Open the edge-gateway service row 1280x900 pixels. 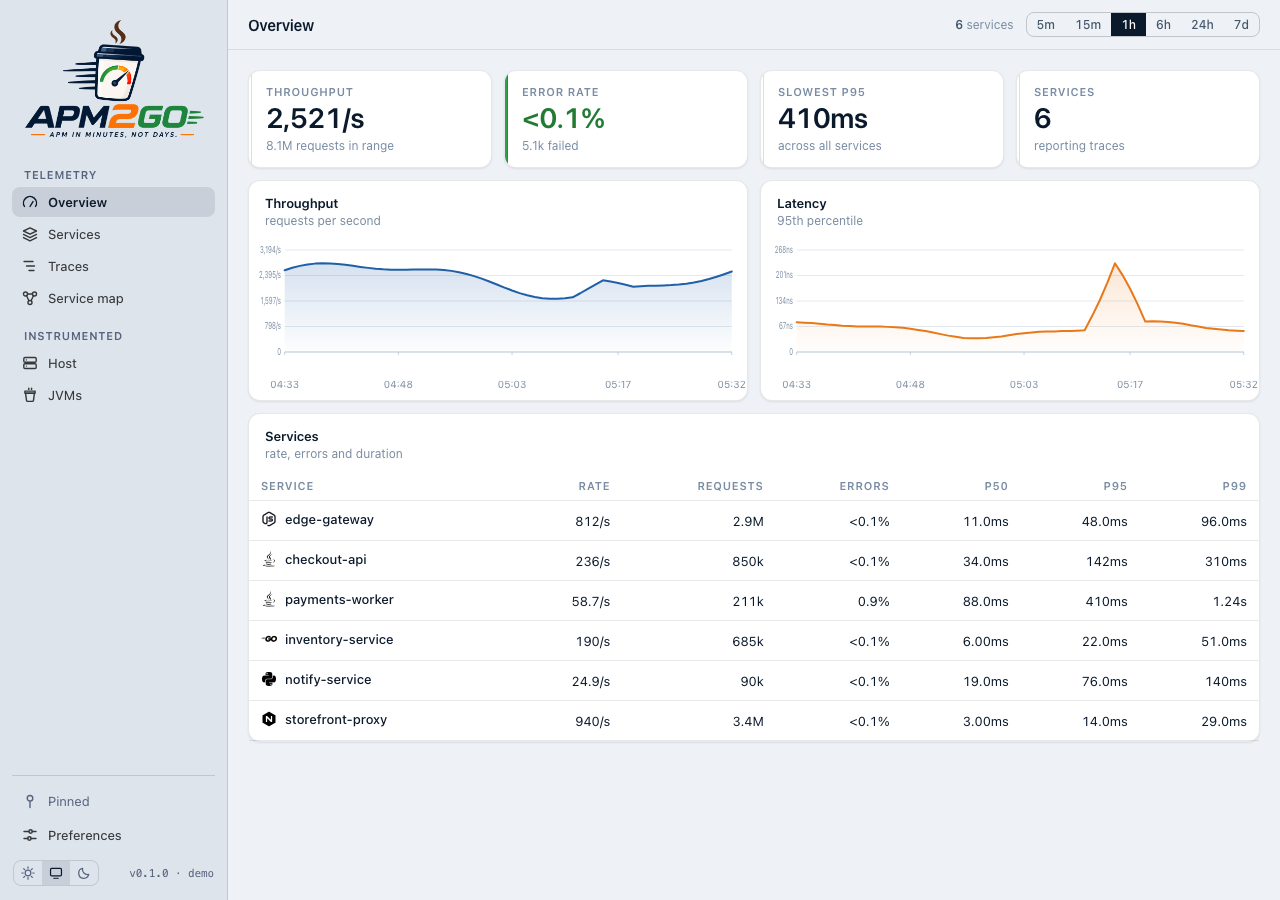pyautogui.click(x=754, y=521)
